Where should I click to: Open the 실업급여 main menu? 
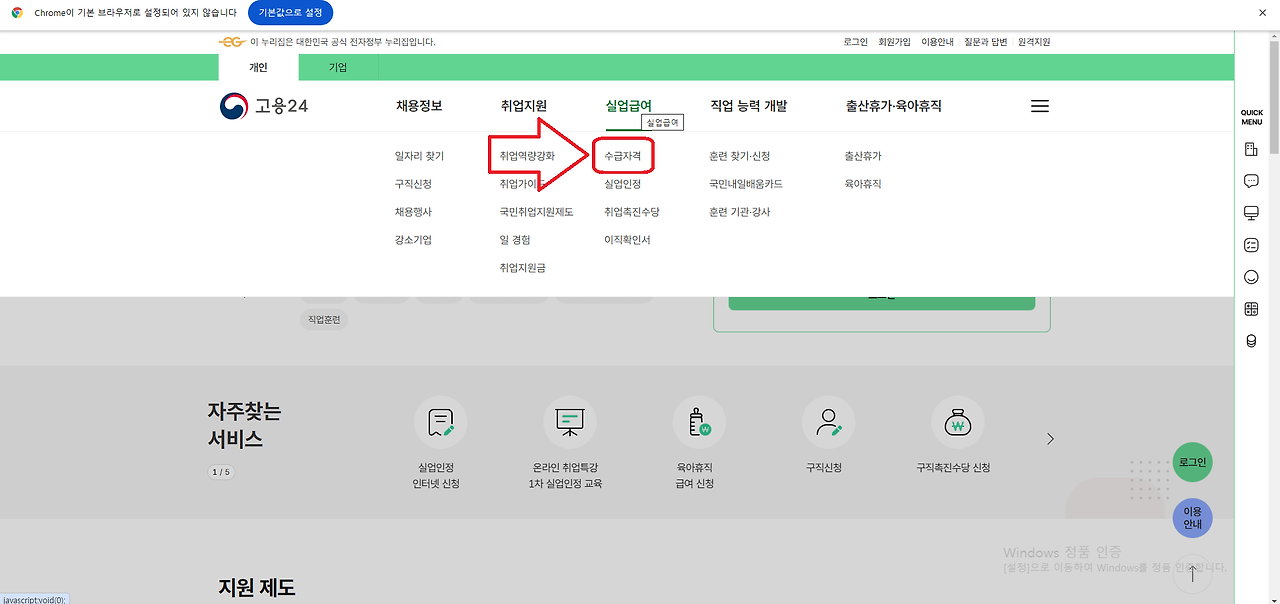[x=629, y=106]
